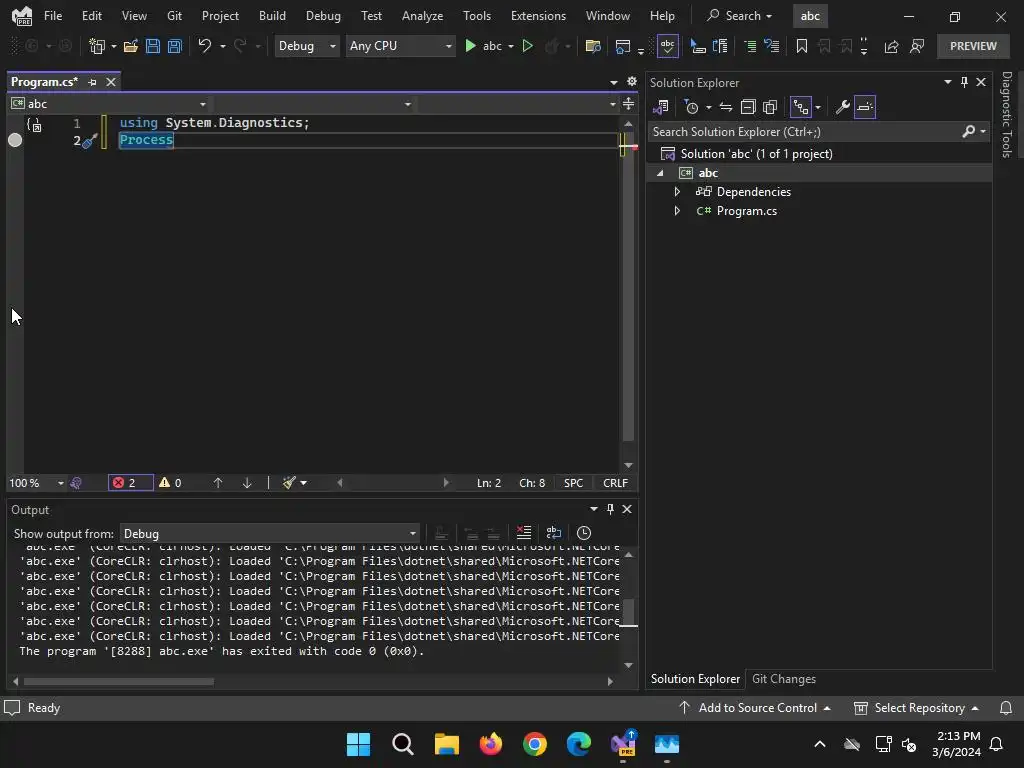Collapse All nodes in Solution Explorer toolbar
This screenshot has width=1024, height=768.
tap(748, 107)
